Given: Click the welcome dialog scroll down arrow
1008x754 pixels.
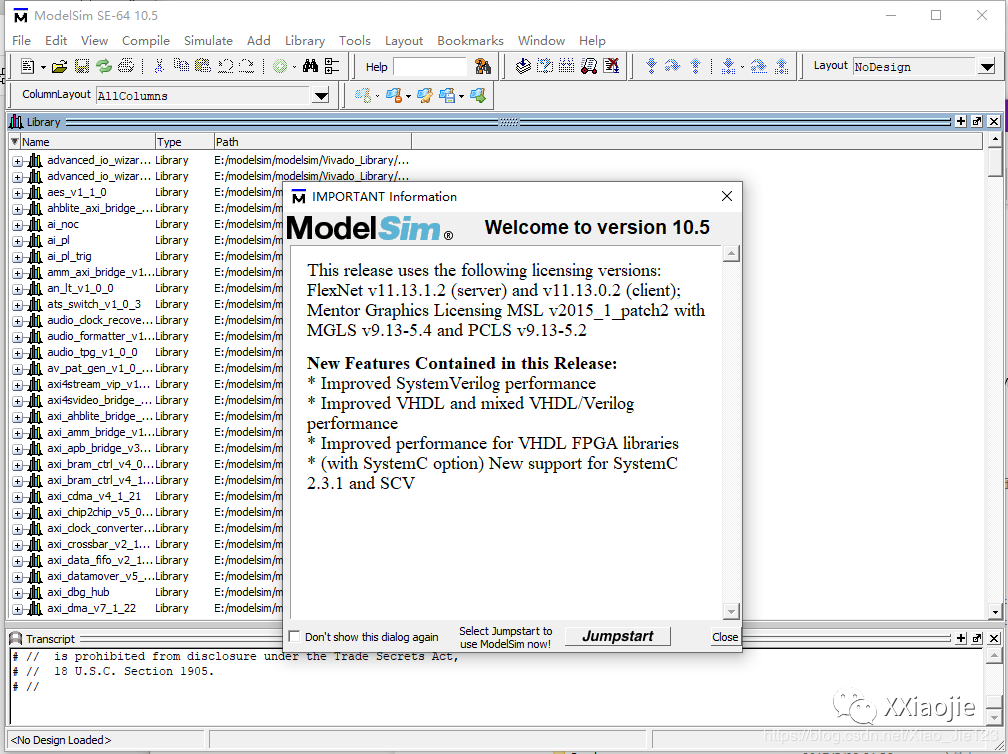Looking at the screenshot, I should 731,611.
